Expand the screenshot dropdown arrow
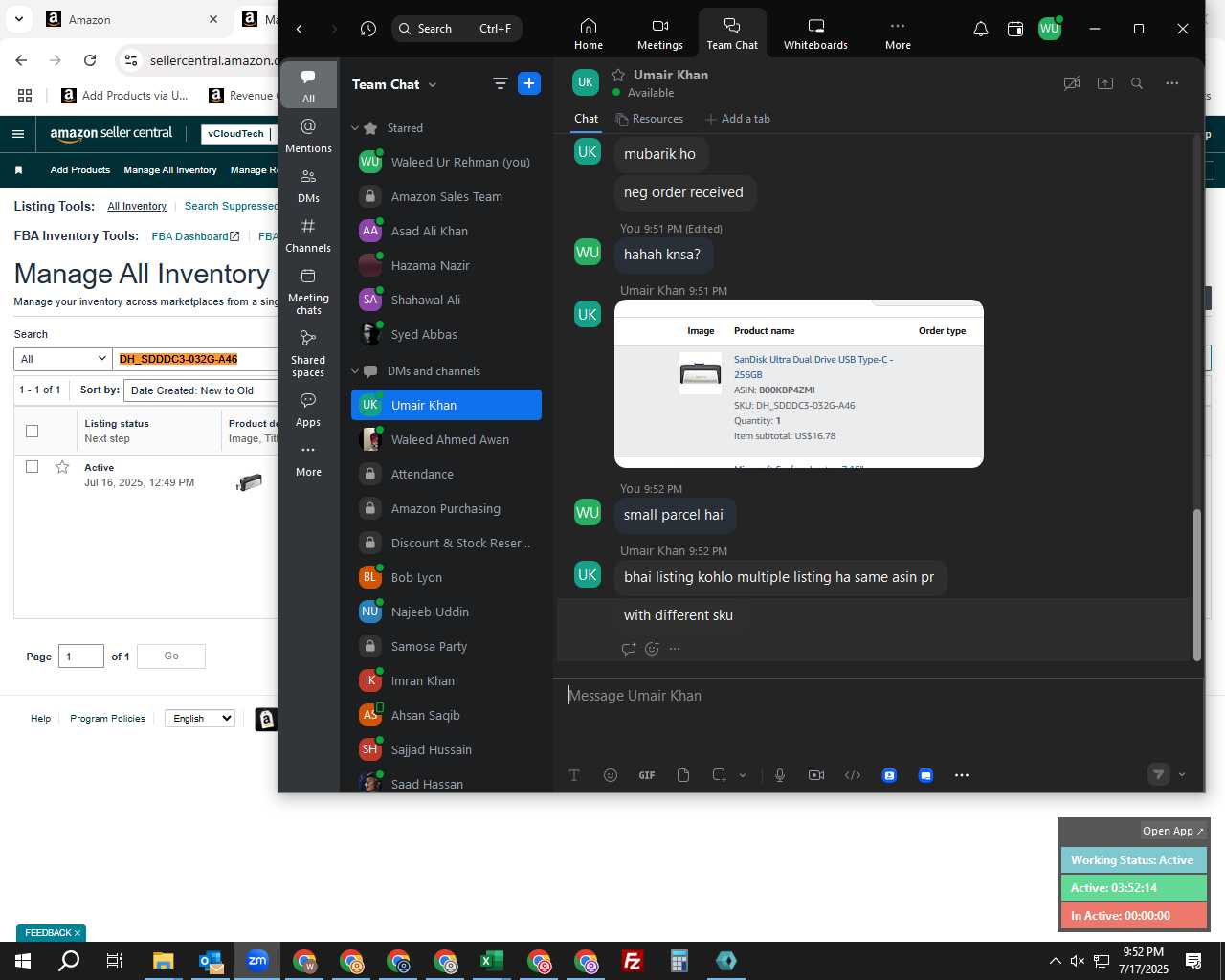 743,775
